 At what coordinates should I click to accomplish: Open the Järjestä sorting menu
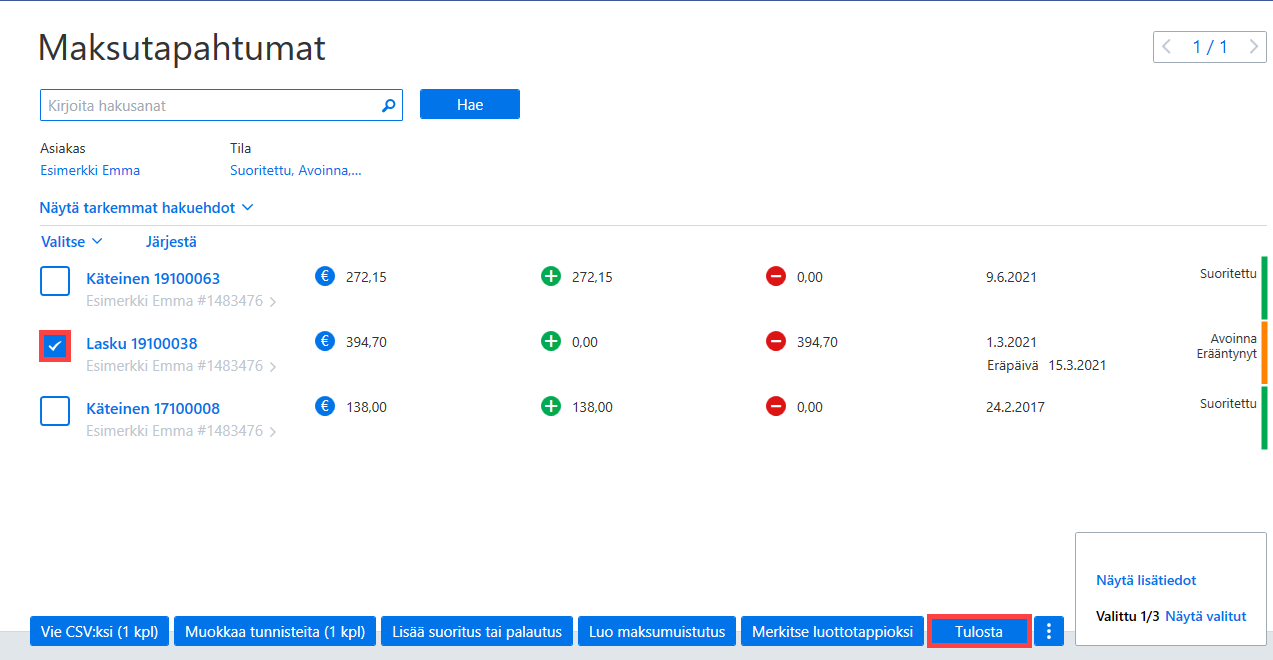click(x=171, y=241)
